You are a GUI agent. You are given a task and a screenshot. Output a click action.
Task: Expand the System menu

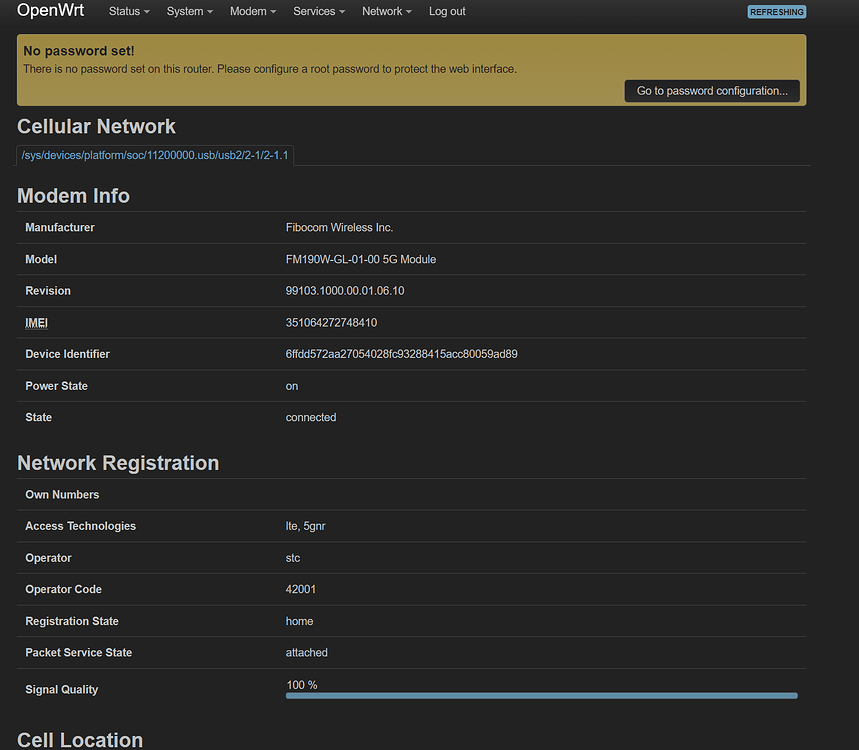[189, 11]
